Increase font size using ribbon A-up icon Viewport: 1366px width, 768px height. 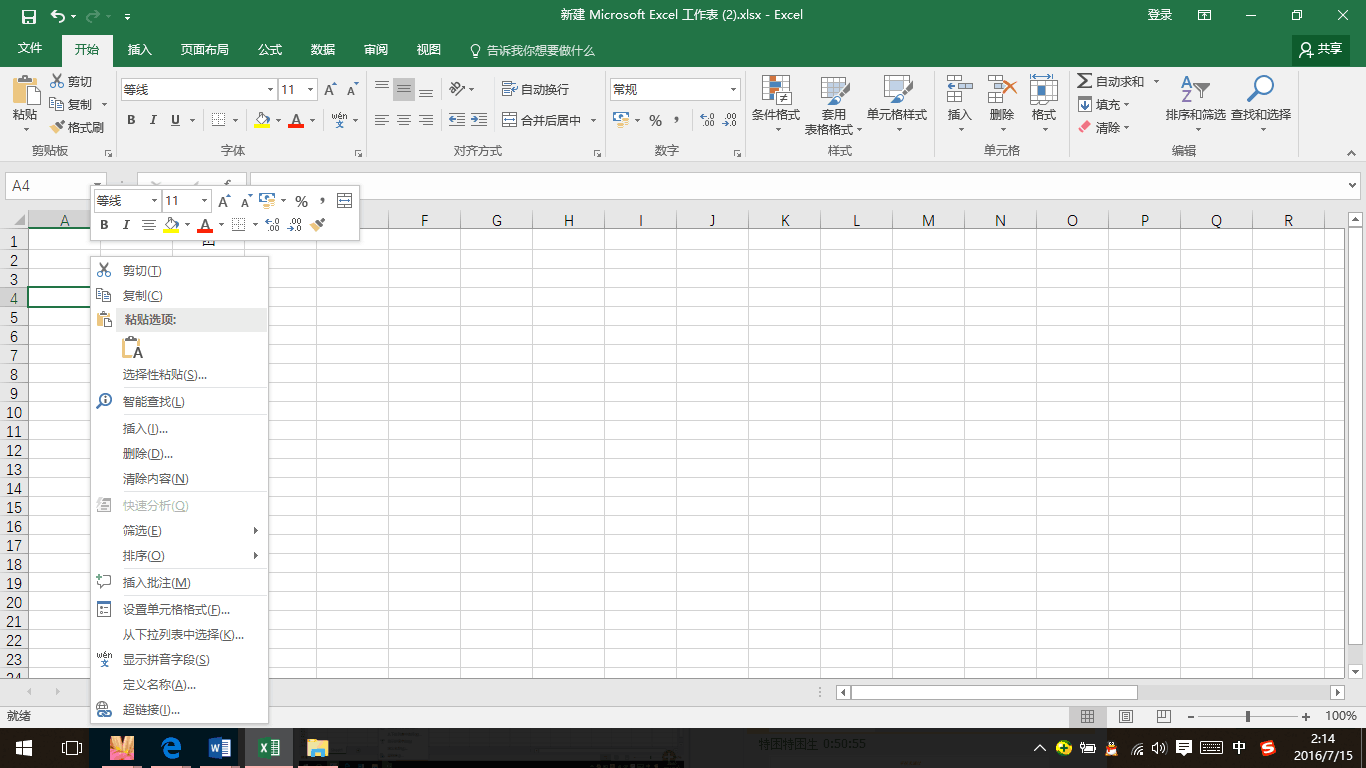pos(331,90)
